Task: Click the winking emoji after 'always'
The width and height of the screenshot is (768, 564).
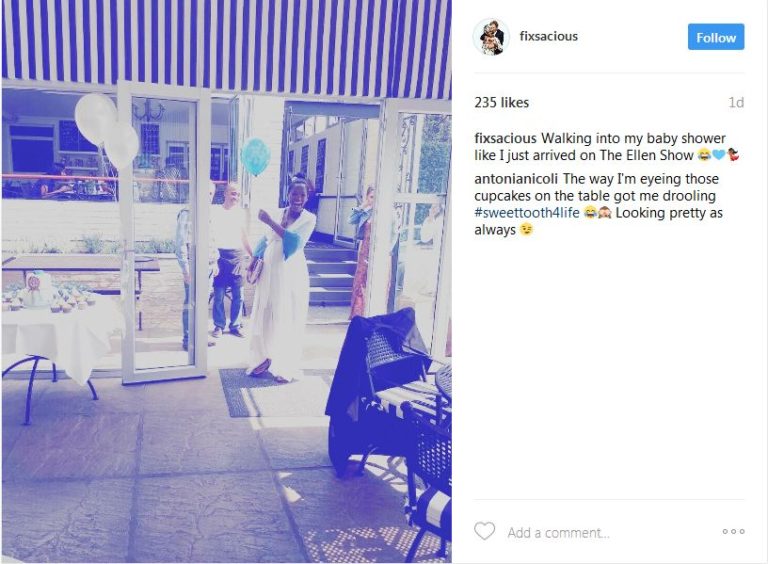Action: coord(526,230)
